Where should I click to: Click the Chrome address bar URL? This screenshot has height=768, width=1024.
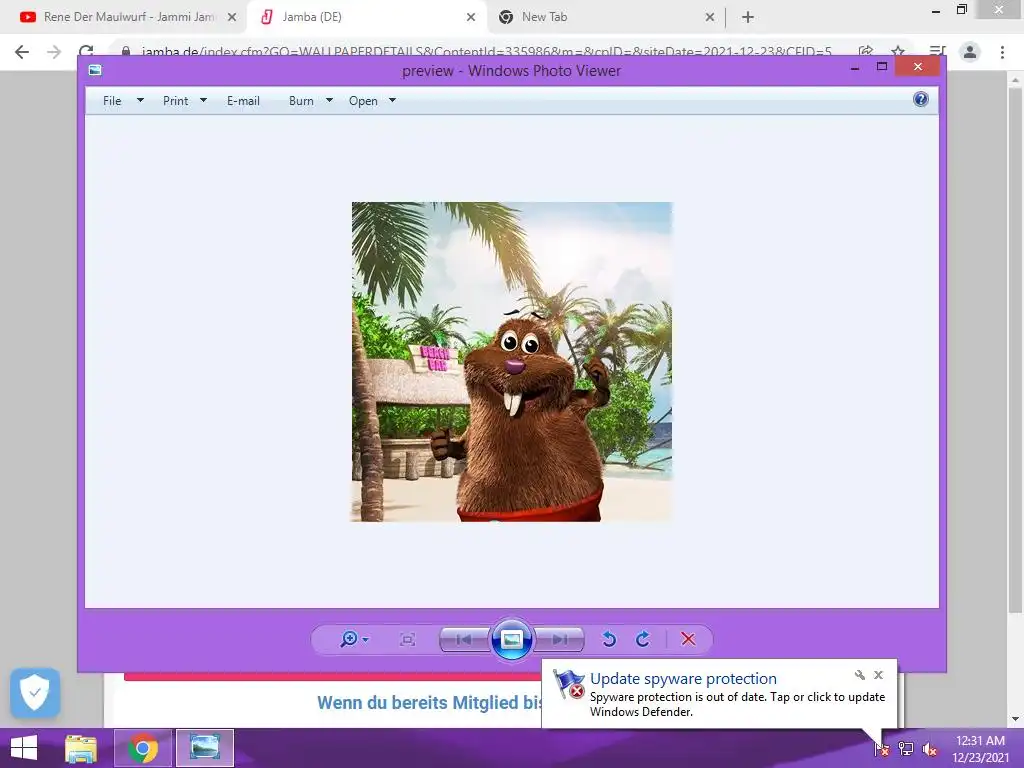pyautogui.click(x=486, y=51)
